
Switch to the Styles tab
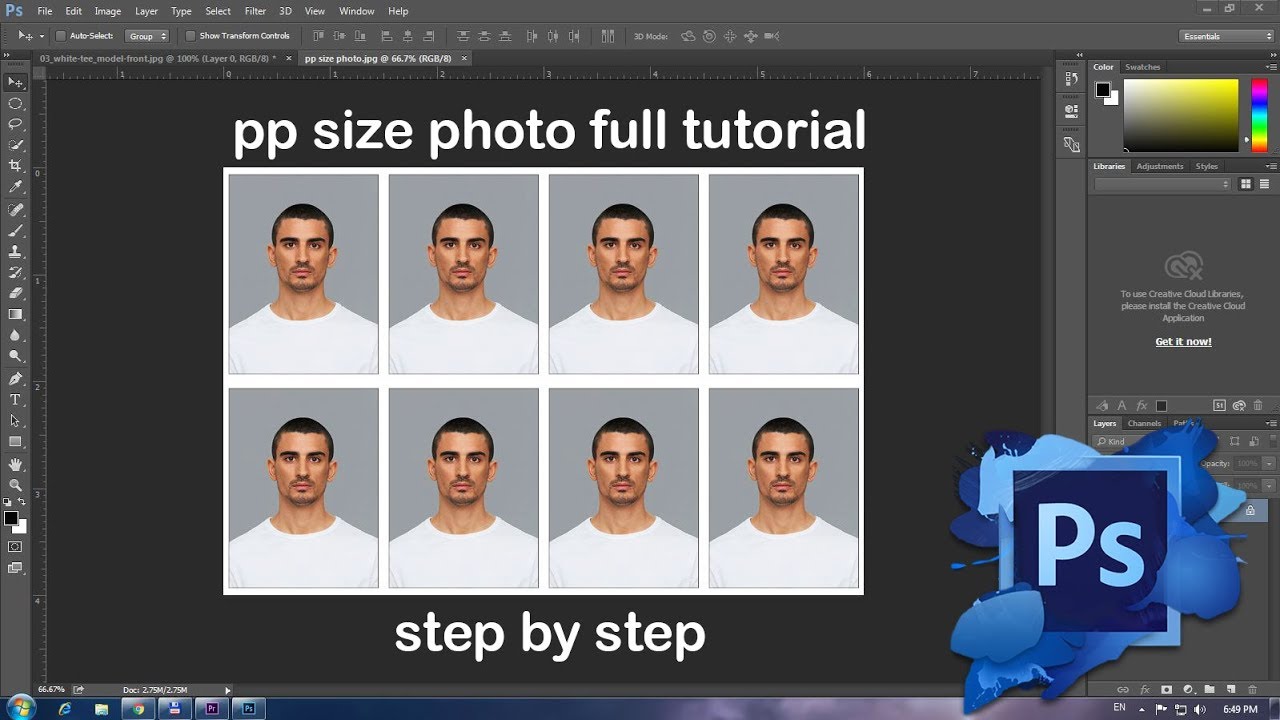pyautogui.click(x=1206, y=166)
